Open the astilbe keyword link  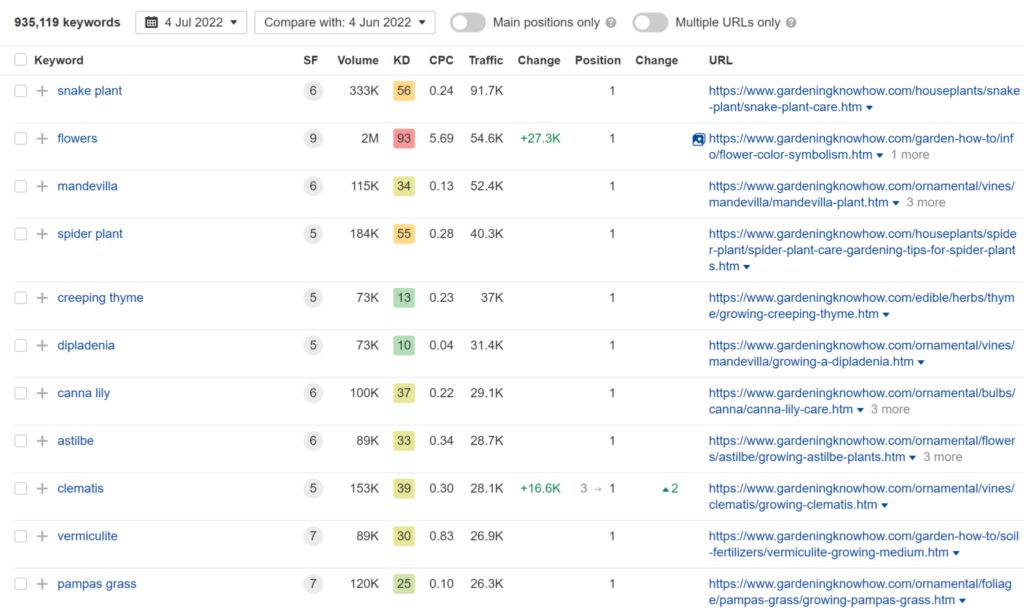[76, 441]
